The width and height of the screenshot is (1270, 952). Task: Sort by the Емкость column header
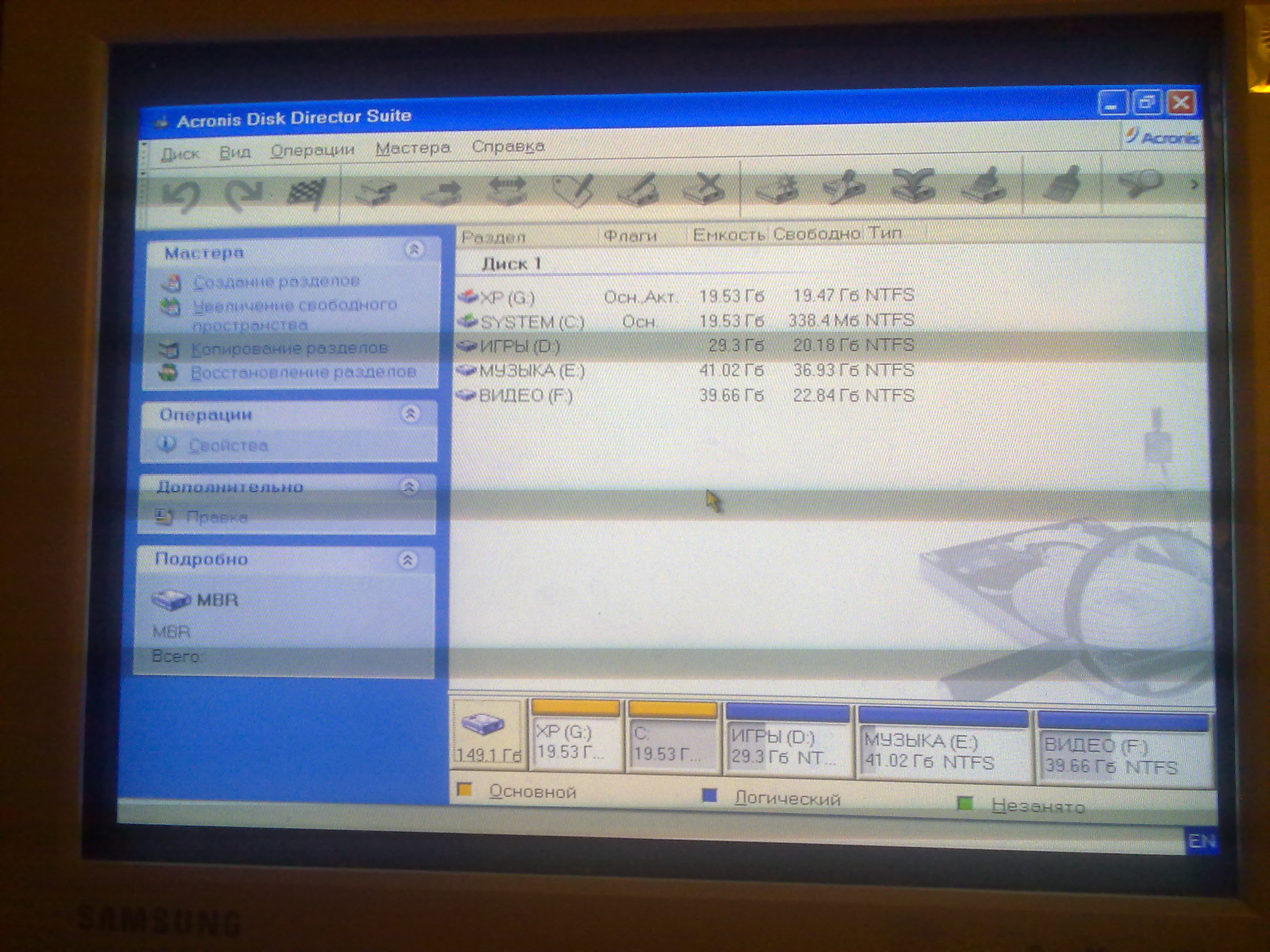728,235
